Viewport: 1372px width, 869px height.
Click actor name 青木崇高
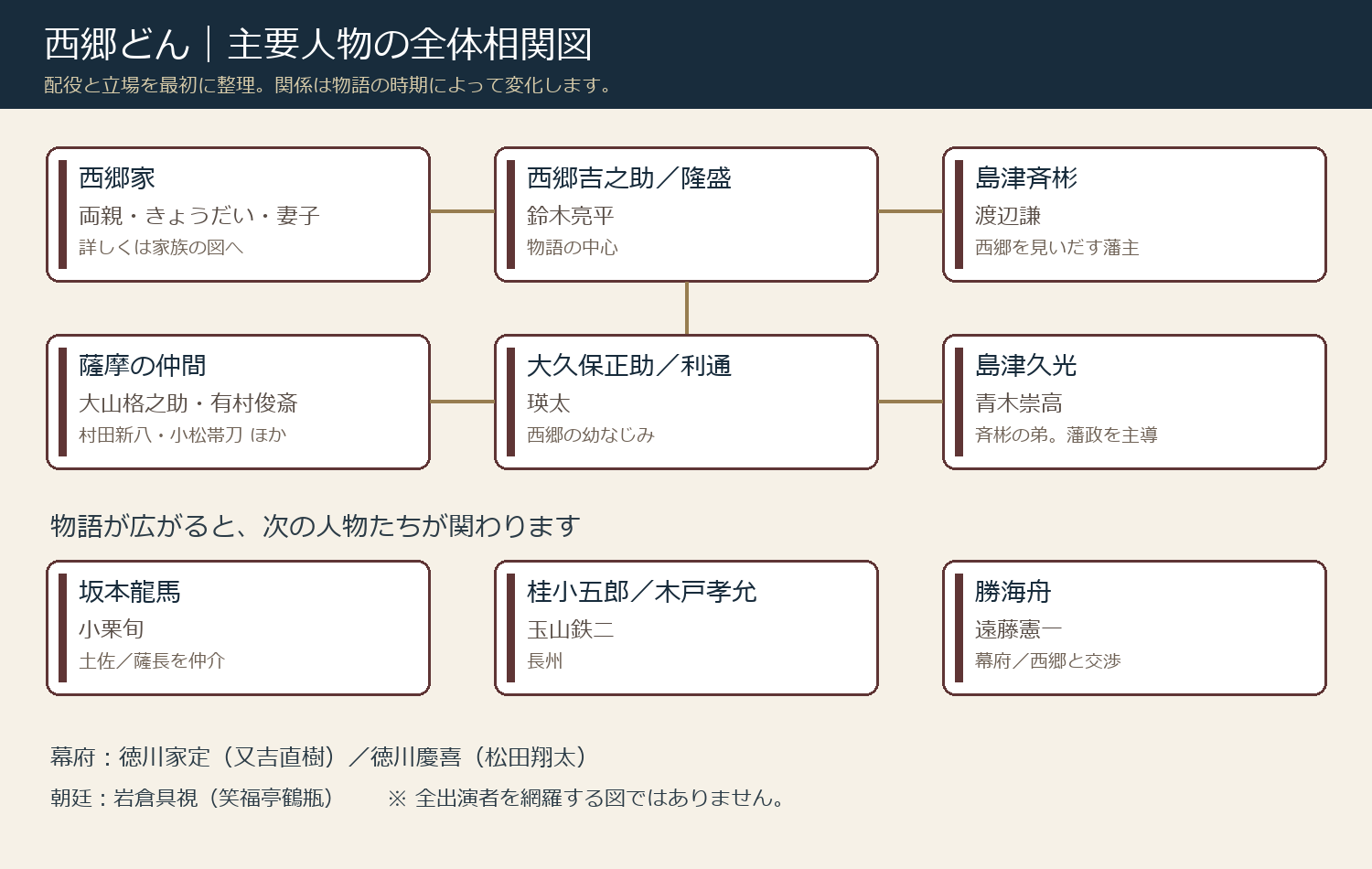(1019, 403)
